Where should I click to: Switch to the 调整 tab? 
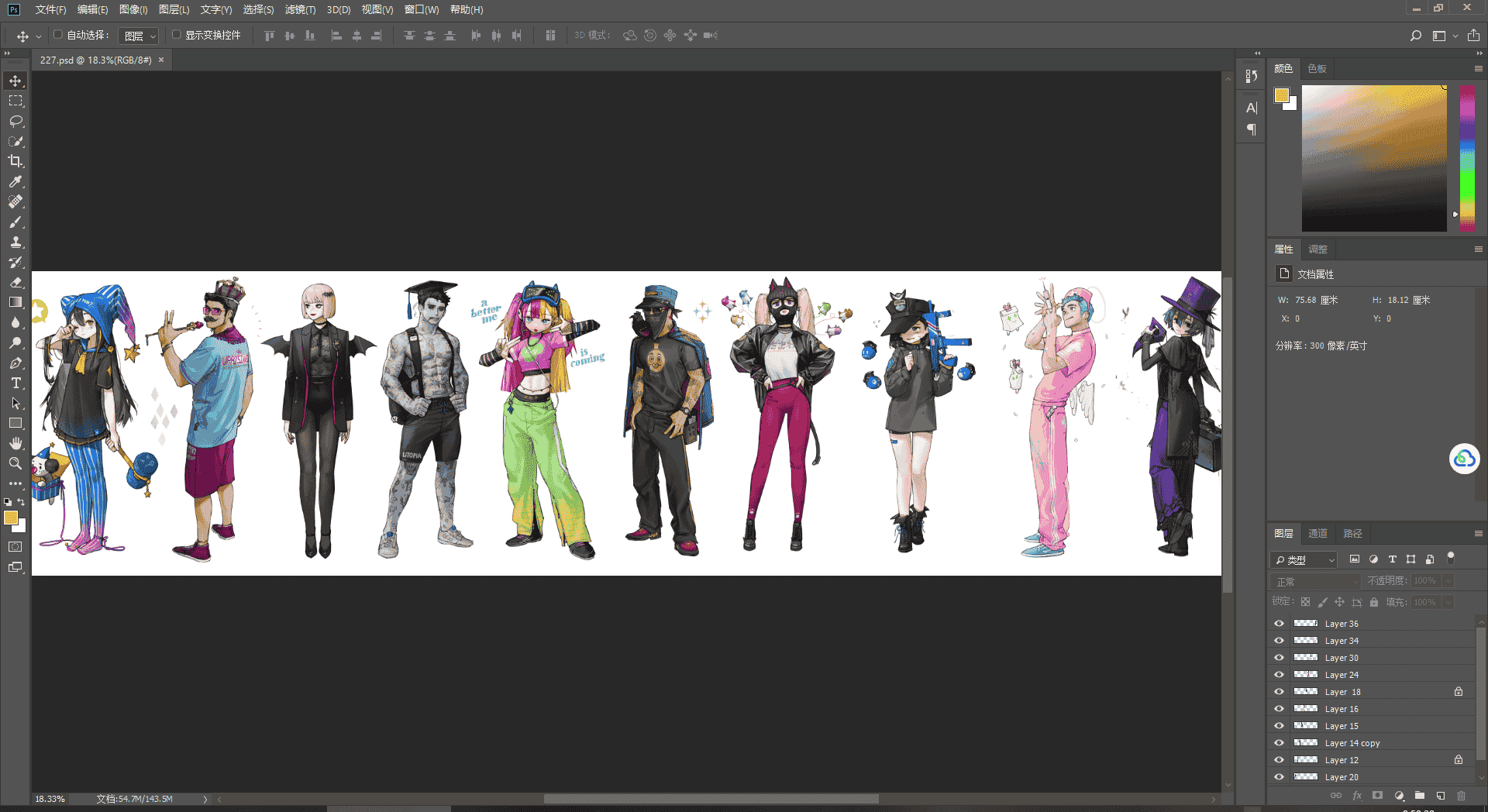[x=1317, y=249]
